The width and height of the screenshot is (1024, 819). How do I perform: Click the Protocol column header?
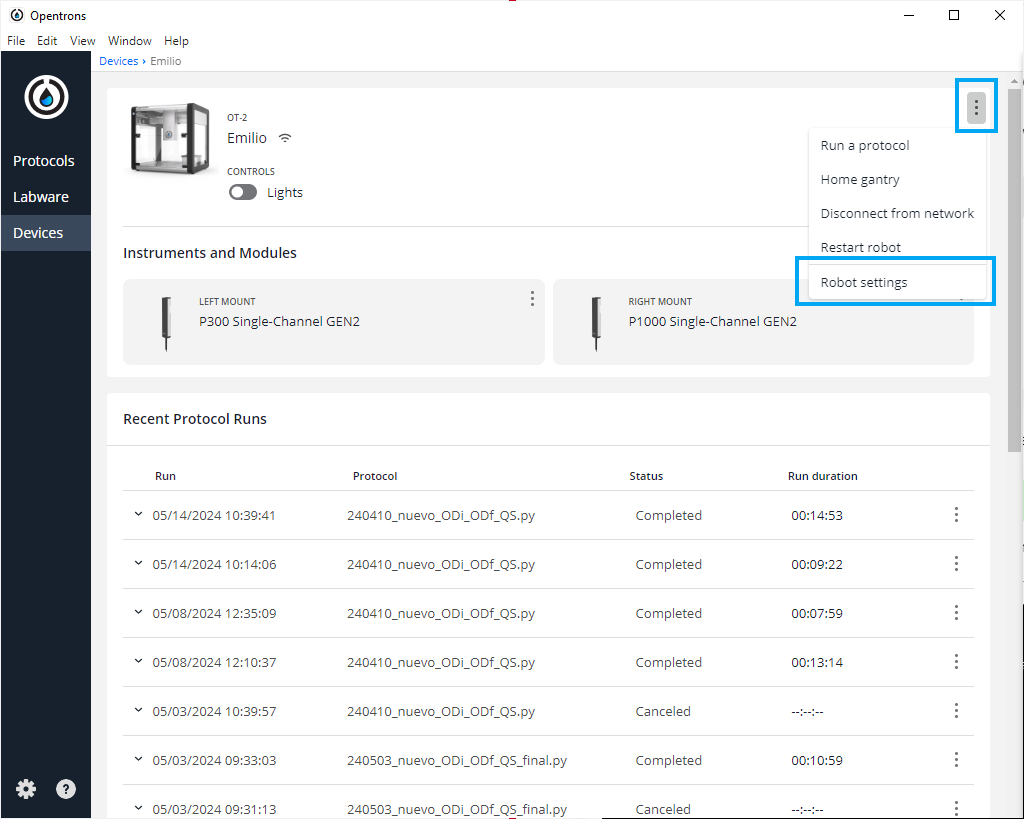pos(375,476)
